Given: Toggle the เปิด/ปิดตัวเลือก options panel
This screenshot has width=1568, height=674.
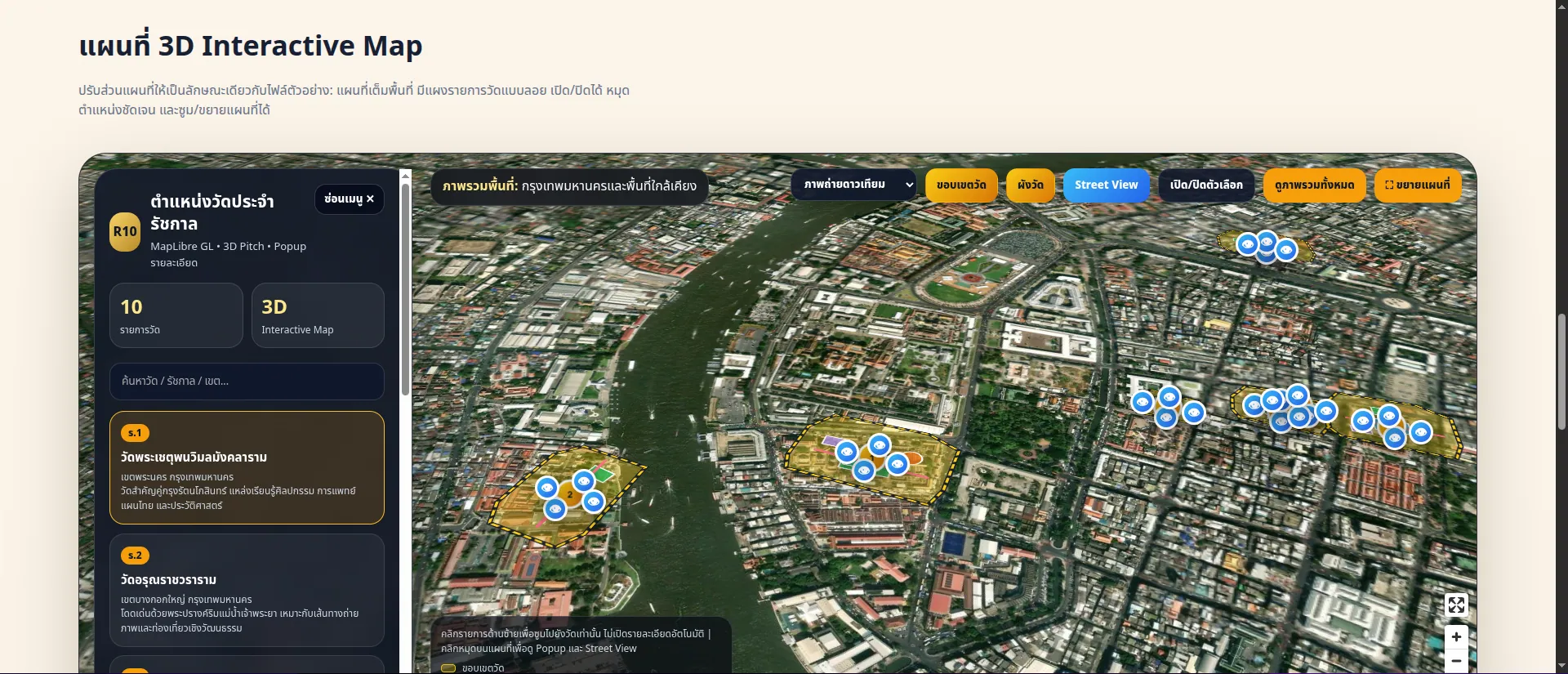Looking at the screenshot, I should 1206,185.
